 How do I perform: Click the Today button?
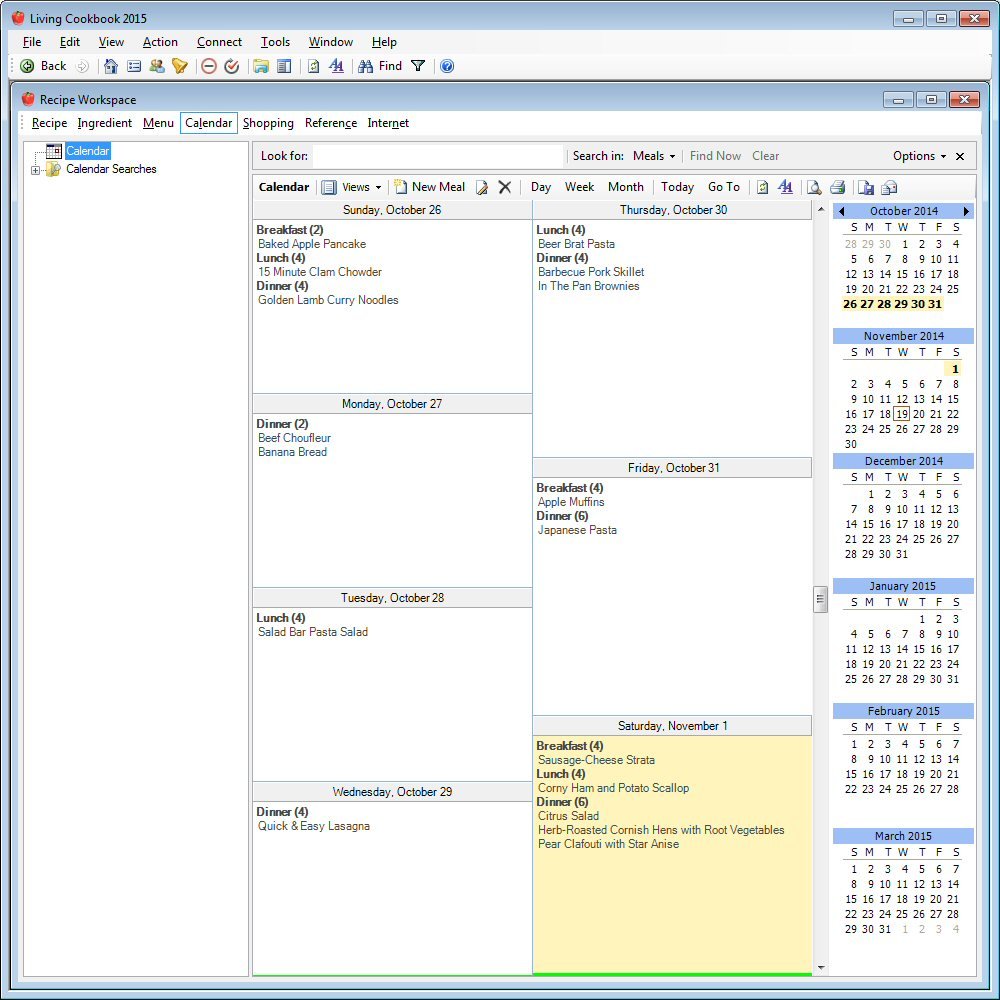677,187
